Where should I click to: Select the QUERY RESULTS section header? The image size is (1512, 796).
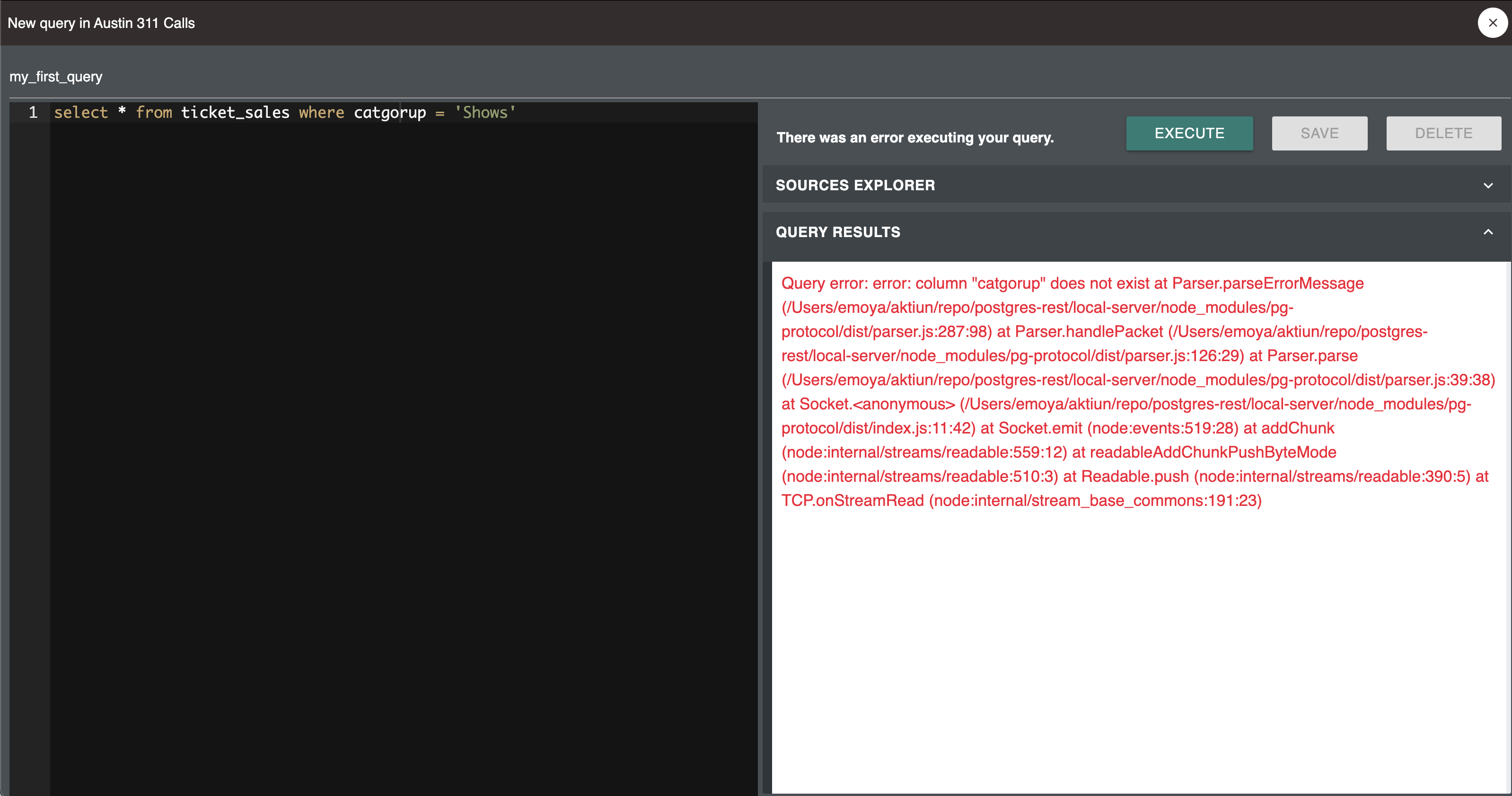837,232
